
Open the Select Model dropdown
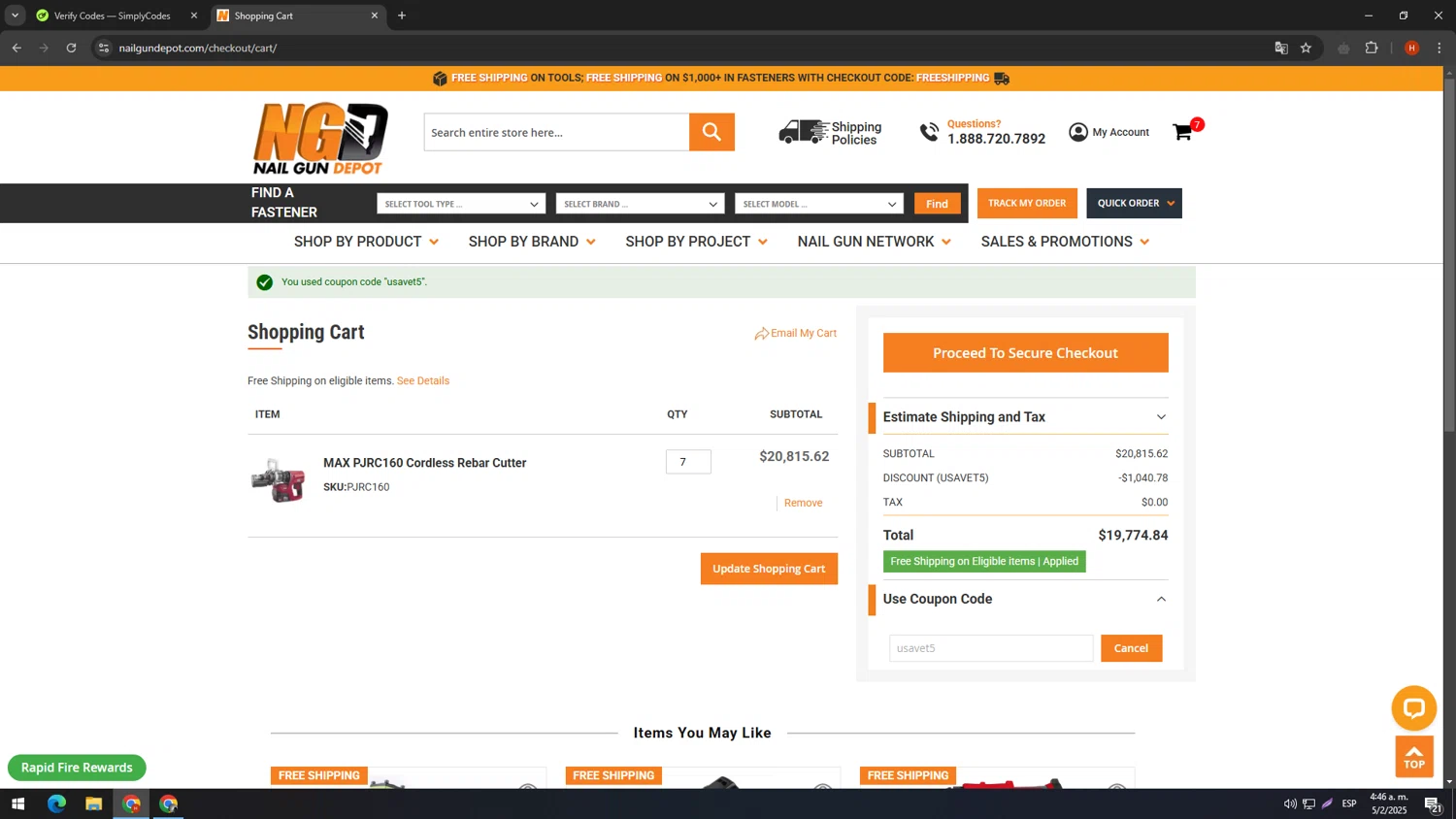818,204
